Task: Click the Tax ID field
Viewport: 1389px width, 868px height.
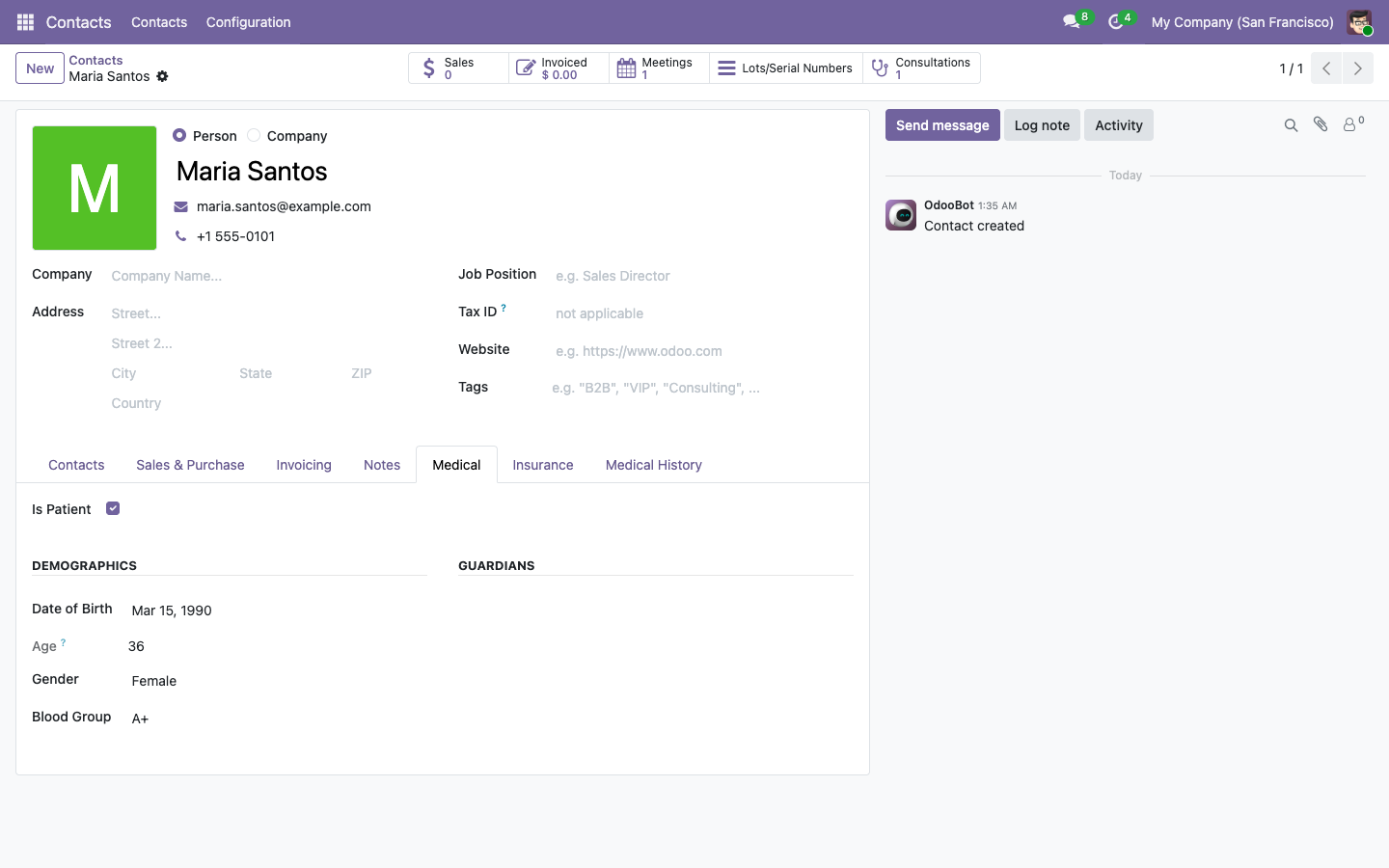Action: tap(703, 313)
